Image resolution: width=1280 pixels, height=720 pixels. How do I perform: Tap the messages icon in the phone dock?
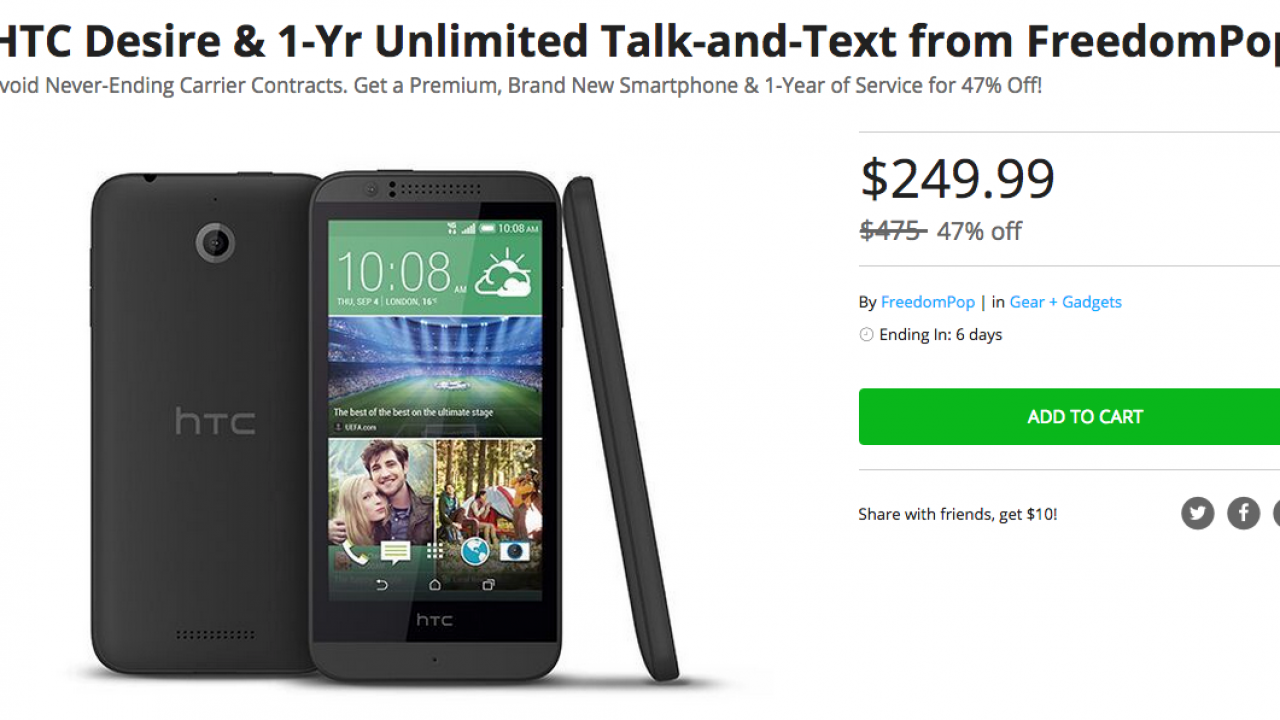click(395, 552)
